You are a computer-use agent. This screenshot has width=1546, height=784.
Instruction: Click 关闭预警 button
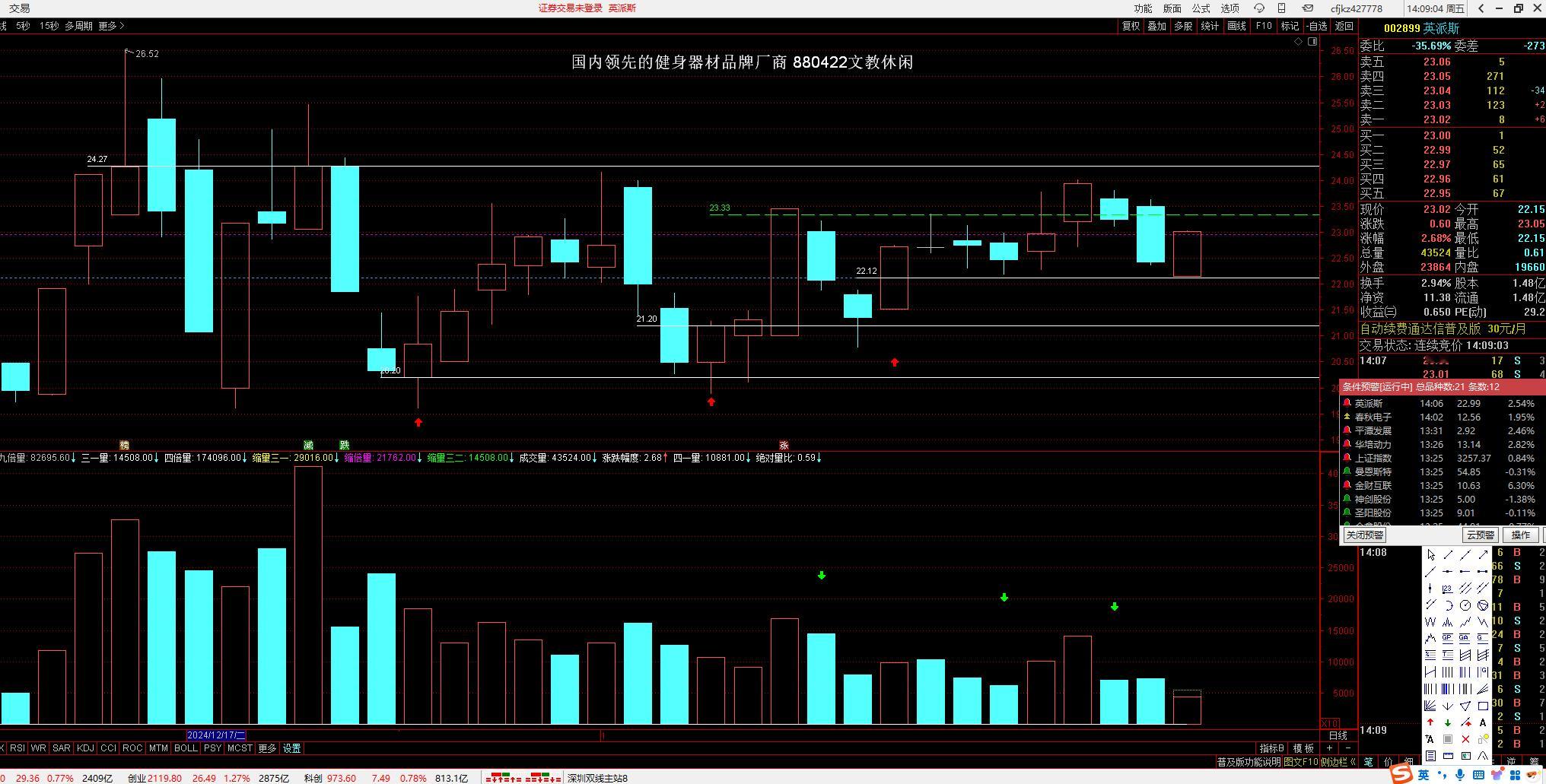pyautogui.click(x=1364, y=535)
